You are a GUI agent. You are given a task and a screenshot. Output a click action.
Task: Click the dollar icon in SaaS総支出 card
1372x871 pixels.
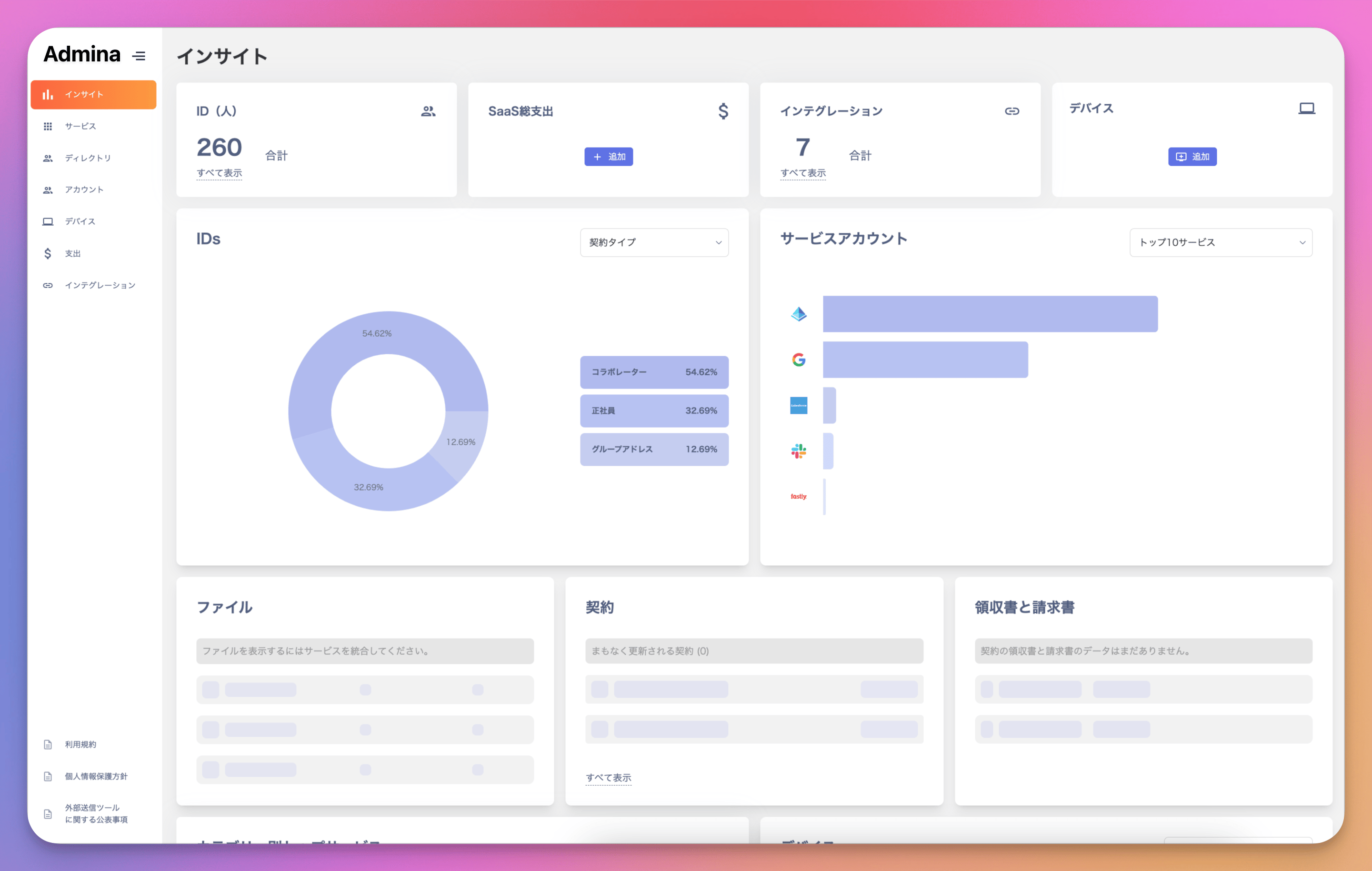(723, 111)
